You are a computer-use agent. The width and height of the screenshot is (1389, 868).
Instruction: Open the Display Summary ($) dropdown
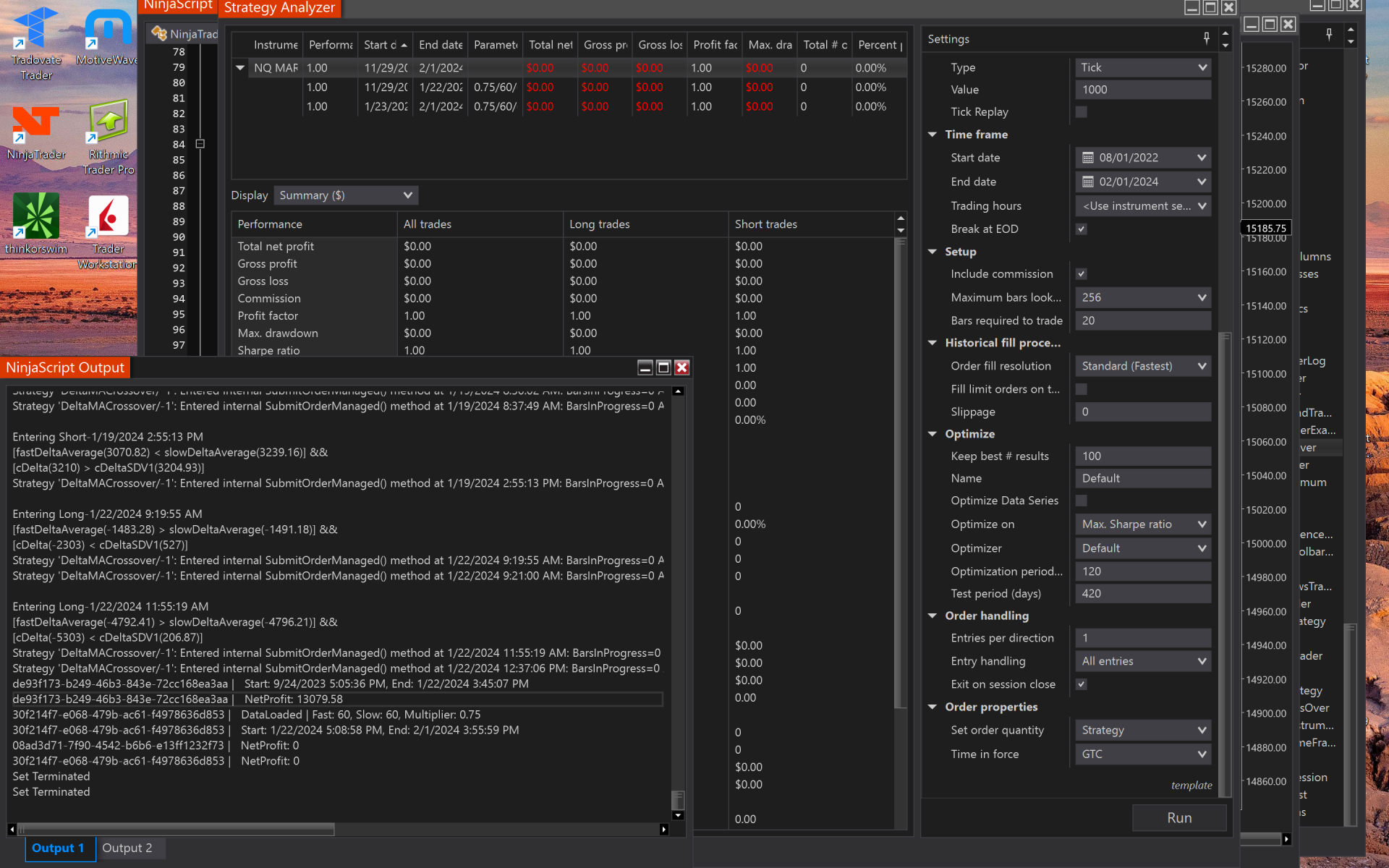(x=345, y=195)
